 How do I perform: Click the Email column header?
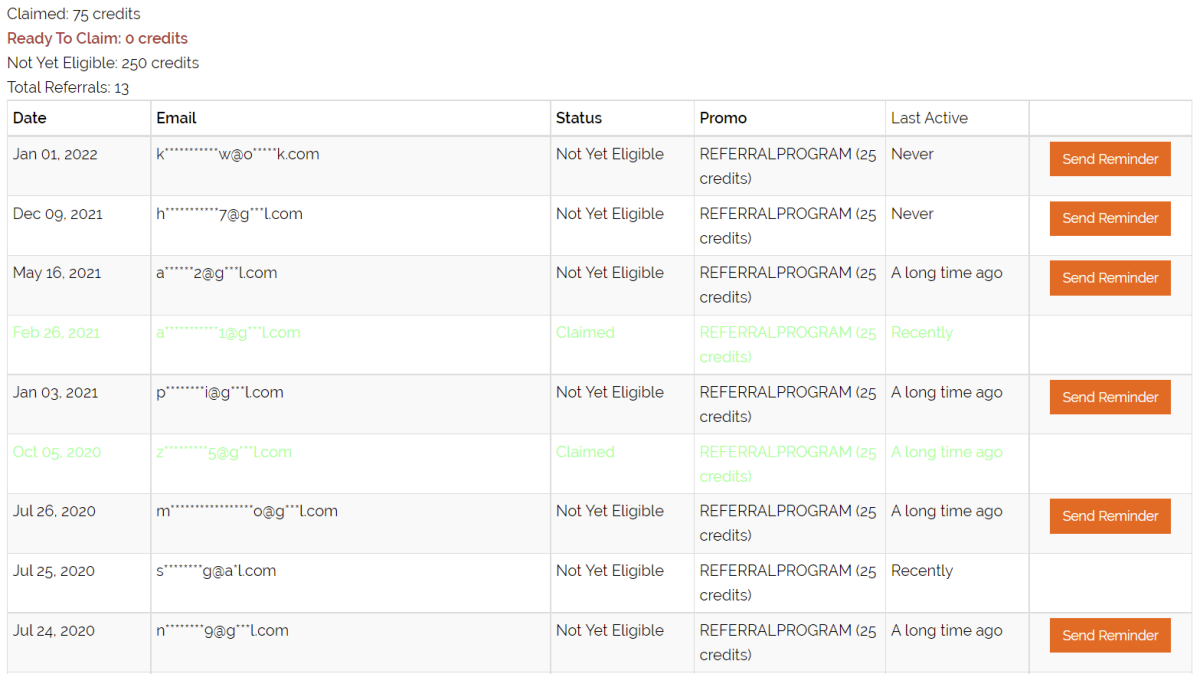point(176,118)
